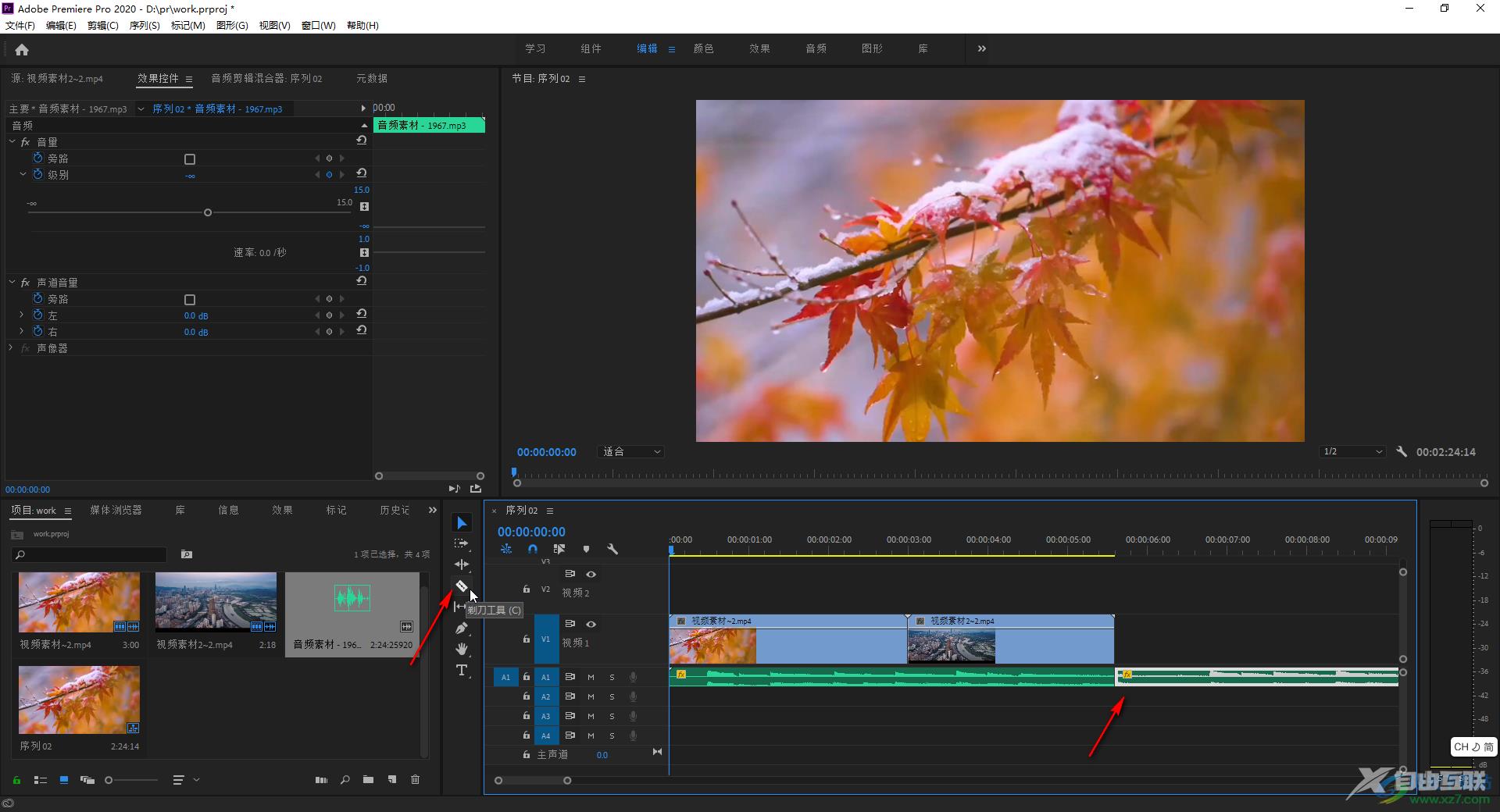Check the 旁路 box under 音量
Screen dimensions: 1500x812
(189, 159)
